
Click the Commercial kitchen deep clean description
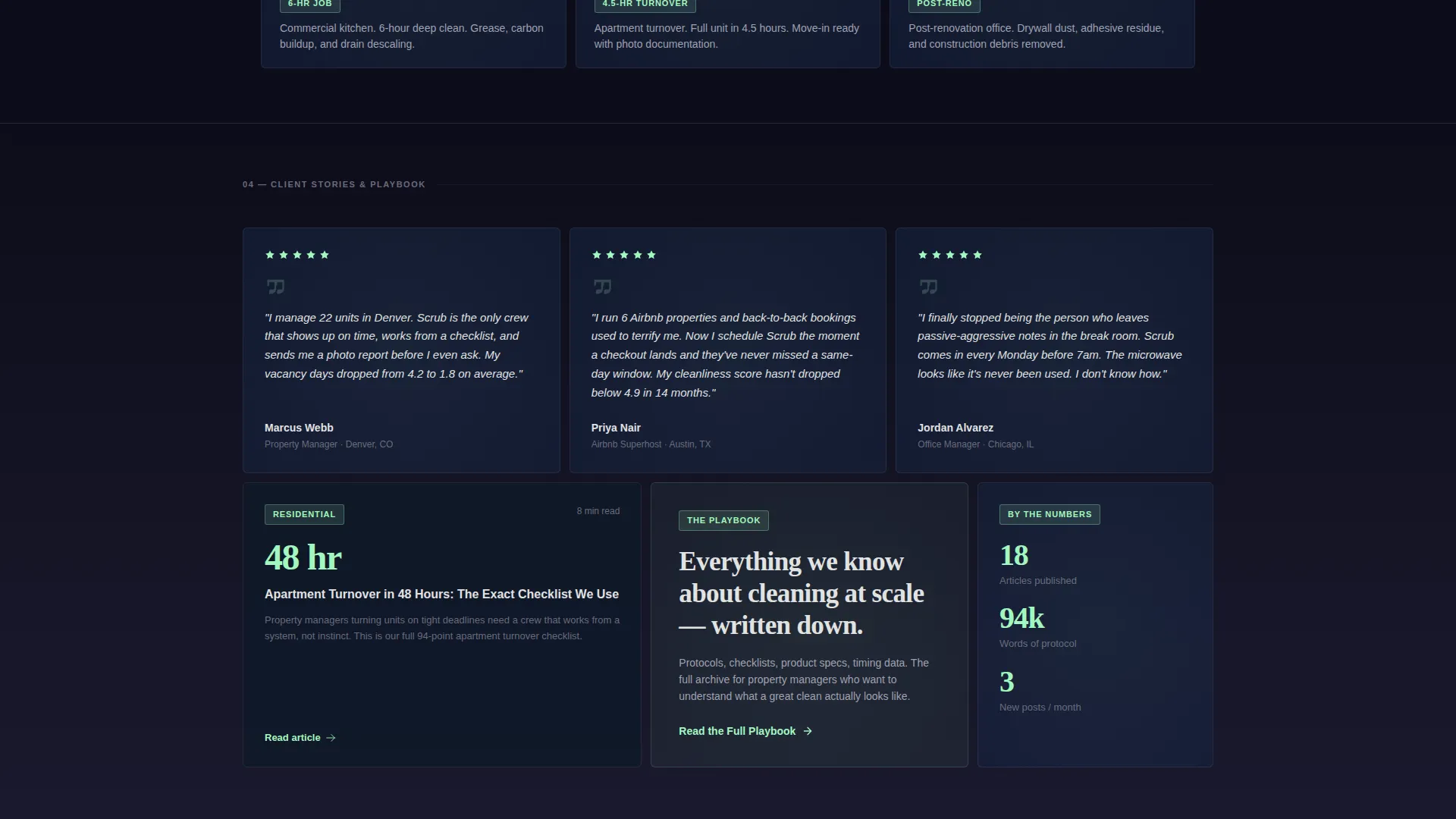(412, 36)
